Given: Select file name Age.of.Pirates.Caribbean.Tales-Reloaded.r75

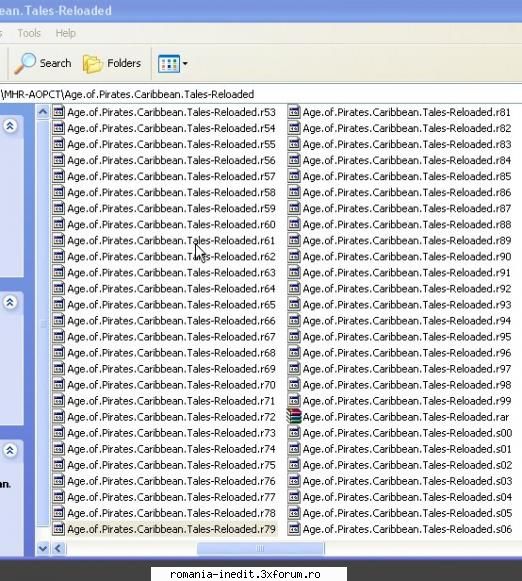Looking at the screenshot, I should [172, 465].
